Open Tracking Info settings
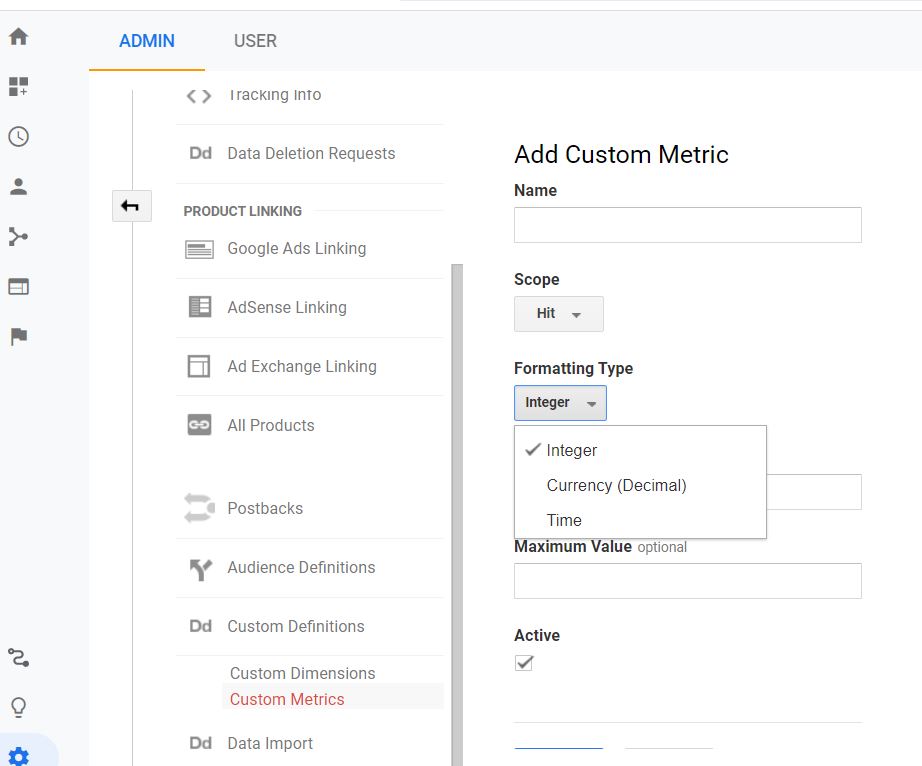The width and height of the screenshot is (922, 766). (x=274, y=95)
